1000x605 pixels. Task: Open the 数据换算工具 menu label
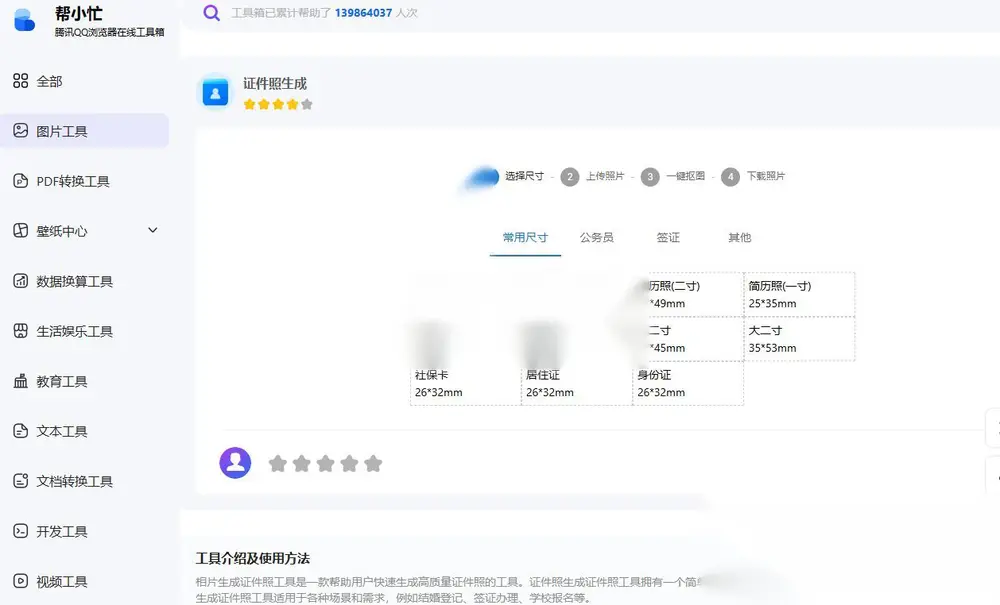75,282
